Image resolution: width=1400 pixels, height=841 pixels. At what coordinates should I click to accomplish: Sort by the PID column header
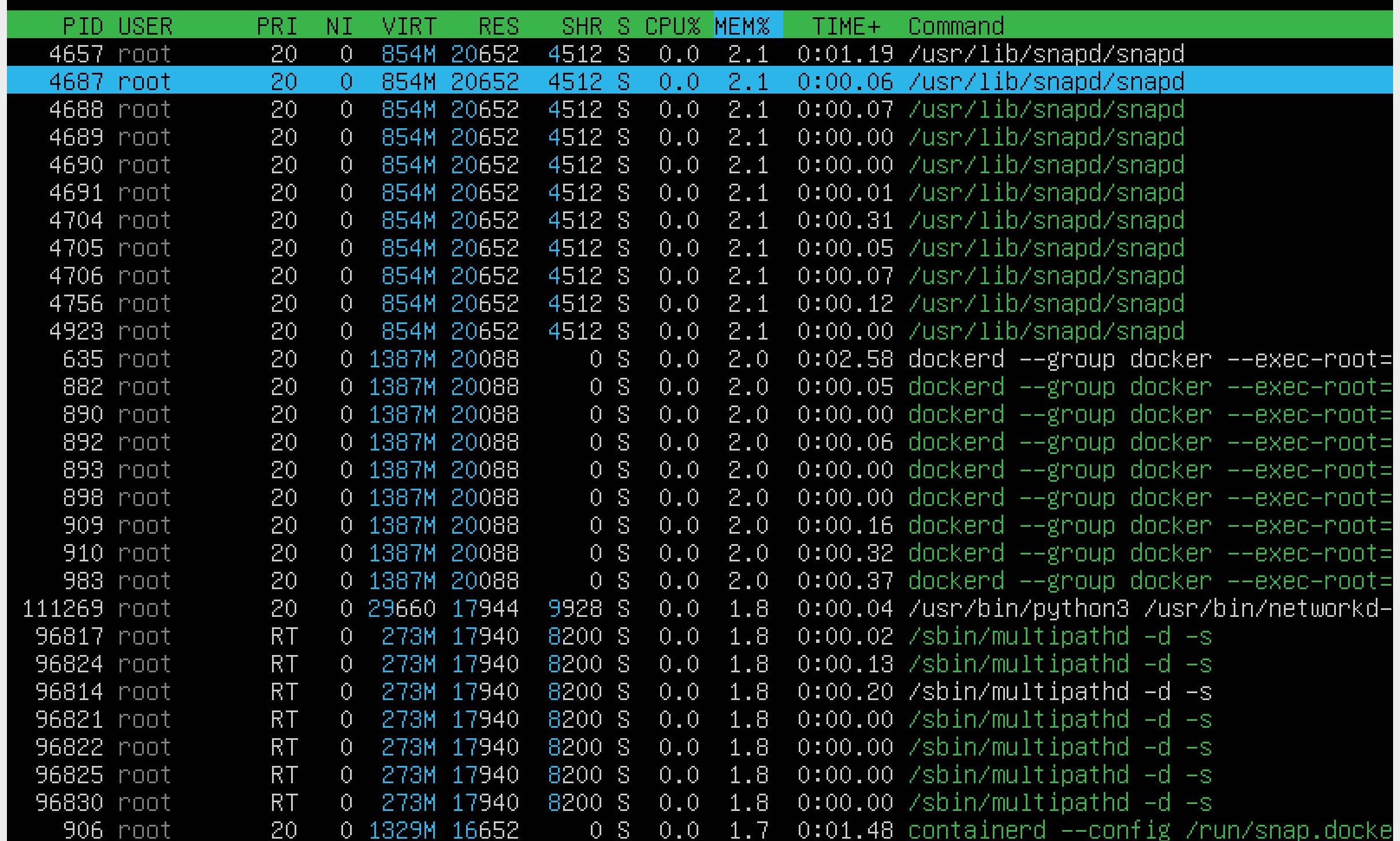[83, 26]
